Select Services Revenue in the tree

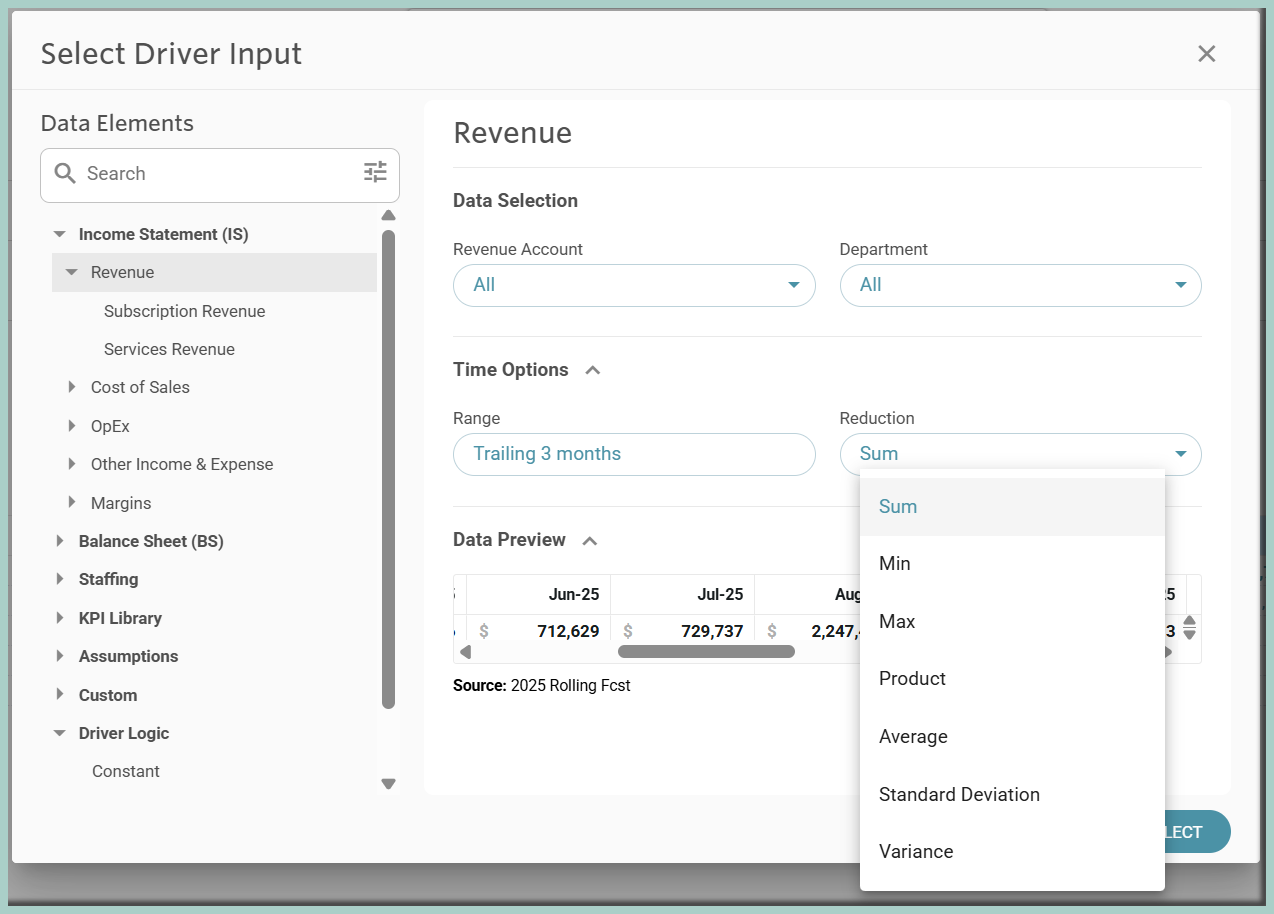point(169,349)
